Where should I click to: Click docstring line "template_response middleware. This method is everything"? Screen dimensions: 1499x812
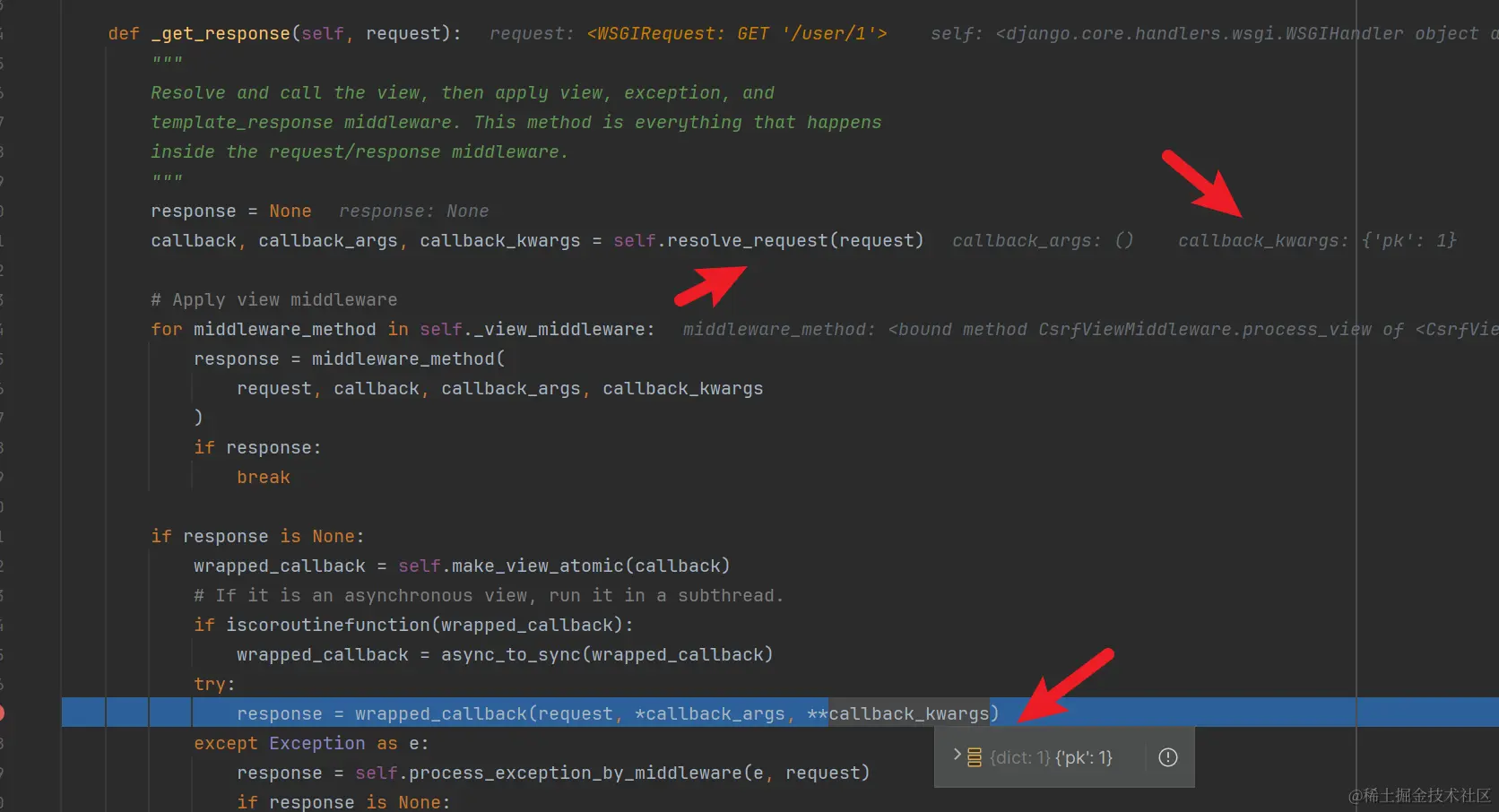[516, 122]
